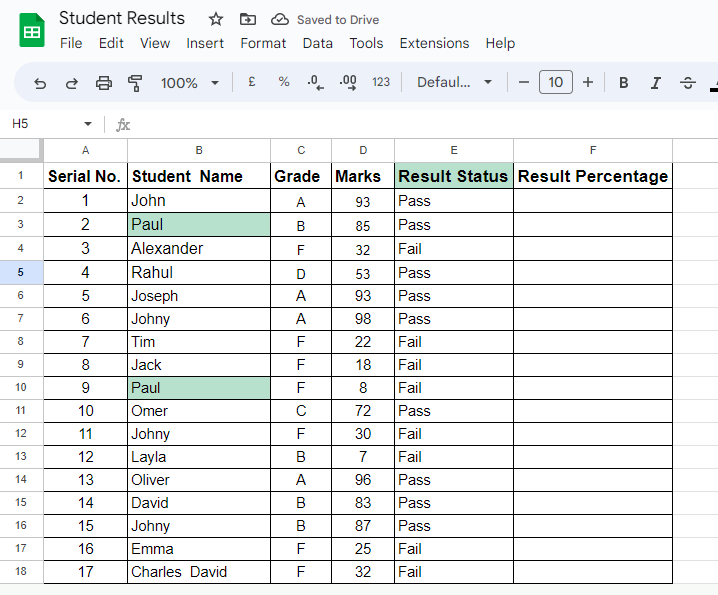
Task: Select the Paint format tool
Action: pos(135,83)
